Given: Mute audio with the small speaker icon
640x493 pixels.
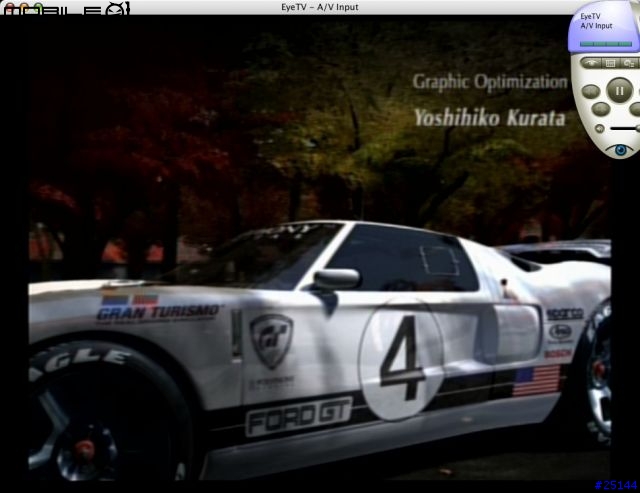Looking at the screenshot, I should 599,129.
